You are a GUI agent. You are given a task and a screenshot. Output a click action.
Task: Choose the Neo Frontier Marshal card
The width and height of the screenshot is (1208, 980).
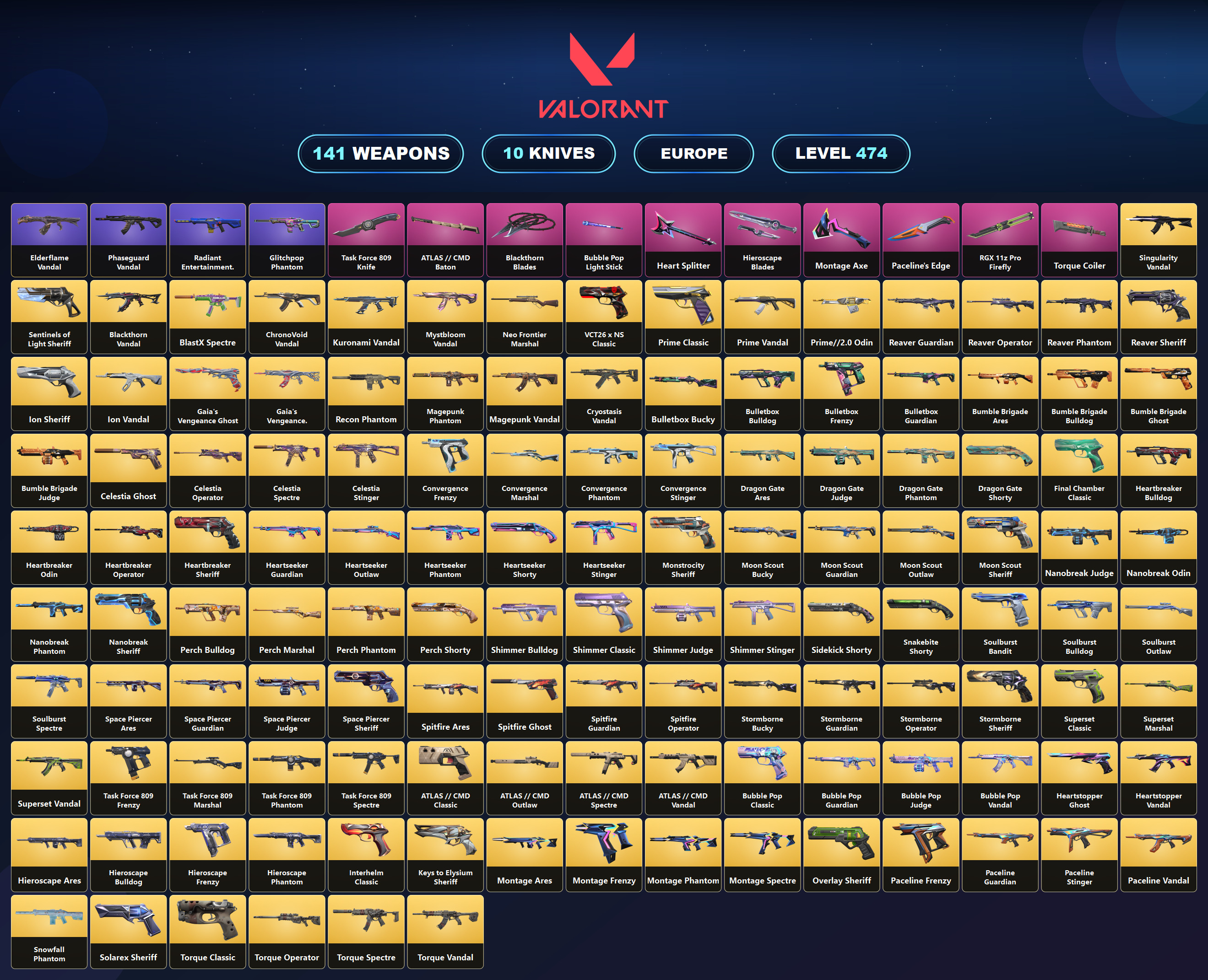click(525, 317)
